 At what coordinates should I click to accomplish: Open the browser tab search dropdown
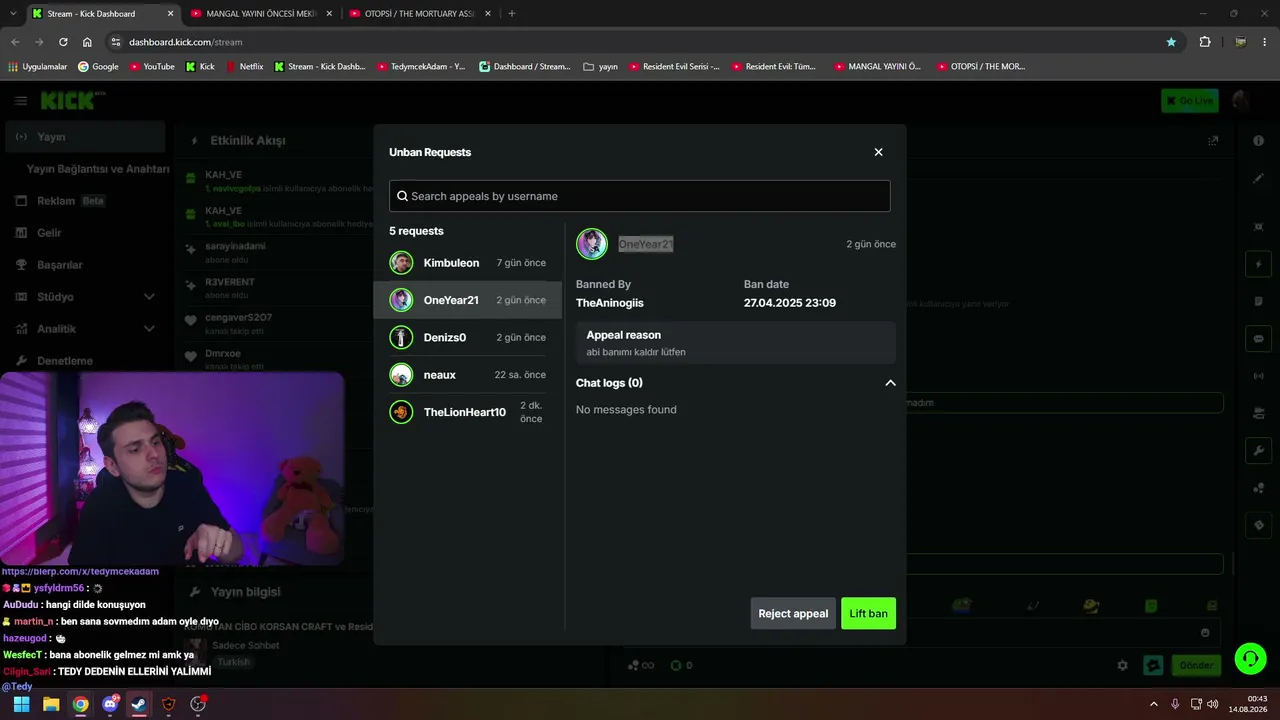pyautogui.click(x=12, y=14)
